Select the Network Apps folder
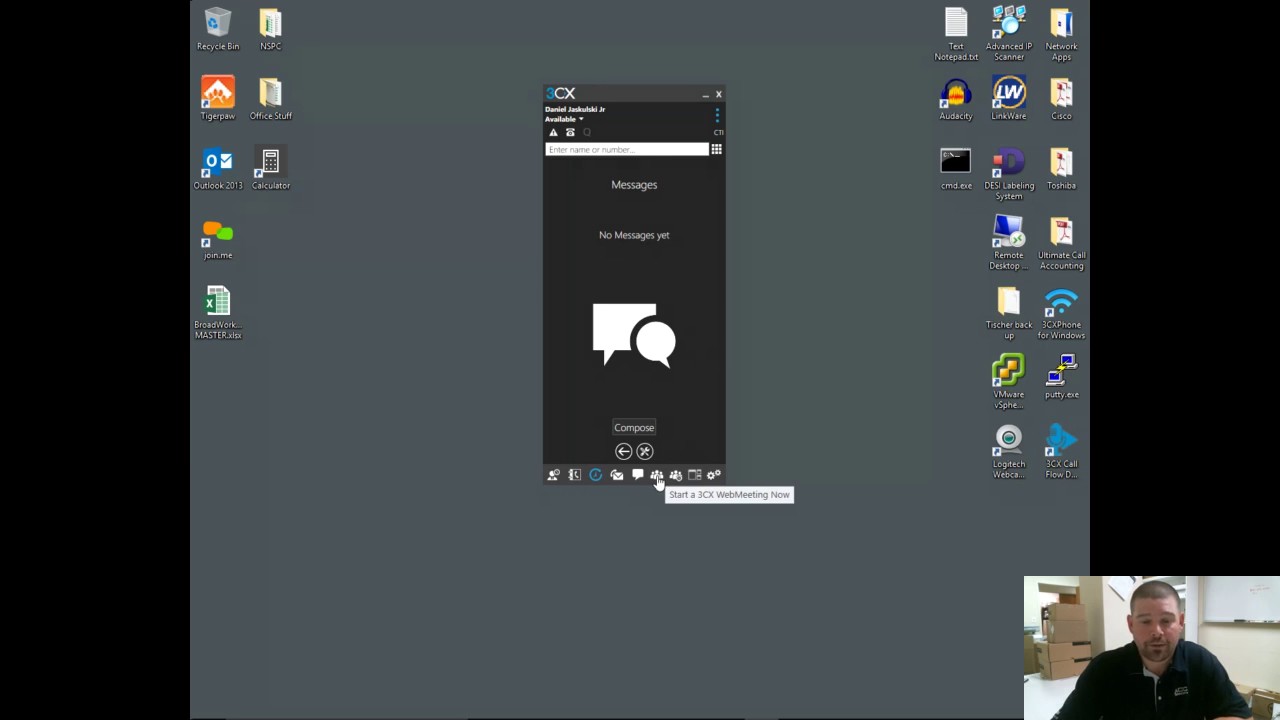Screen dimensions: 1280x720 click(1062, 34)
